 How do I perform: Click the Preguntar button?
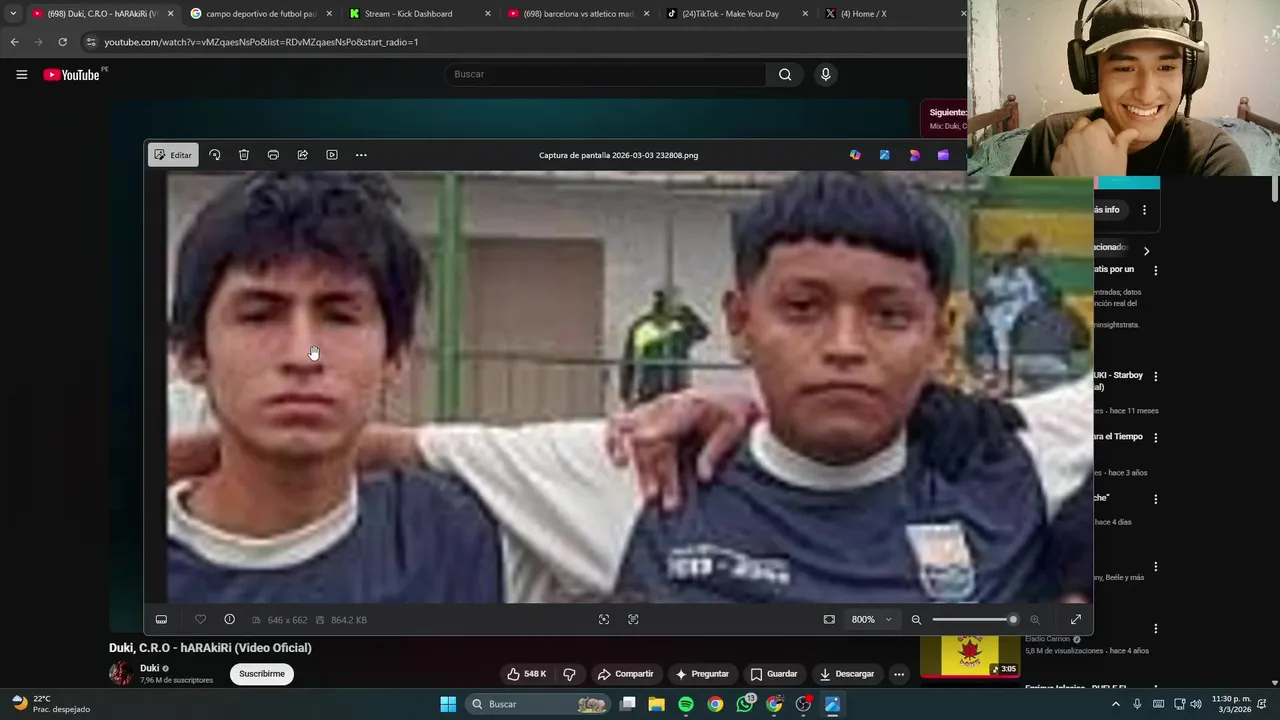pyautogui.click(x=702, y=674)
